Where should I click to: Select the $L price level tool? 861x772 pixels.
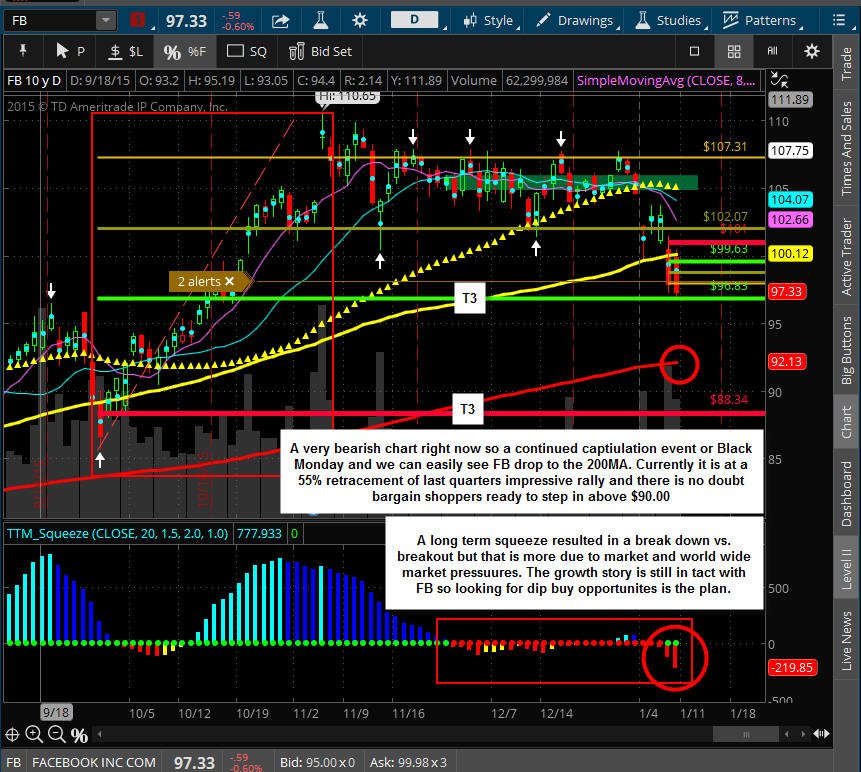pos(126,52)
